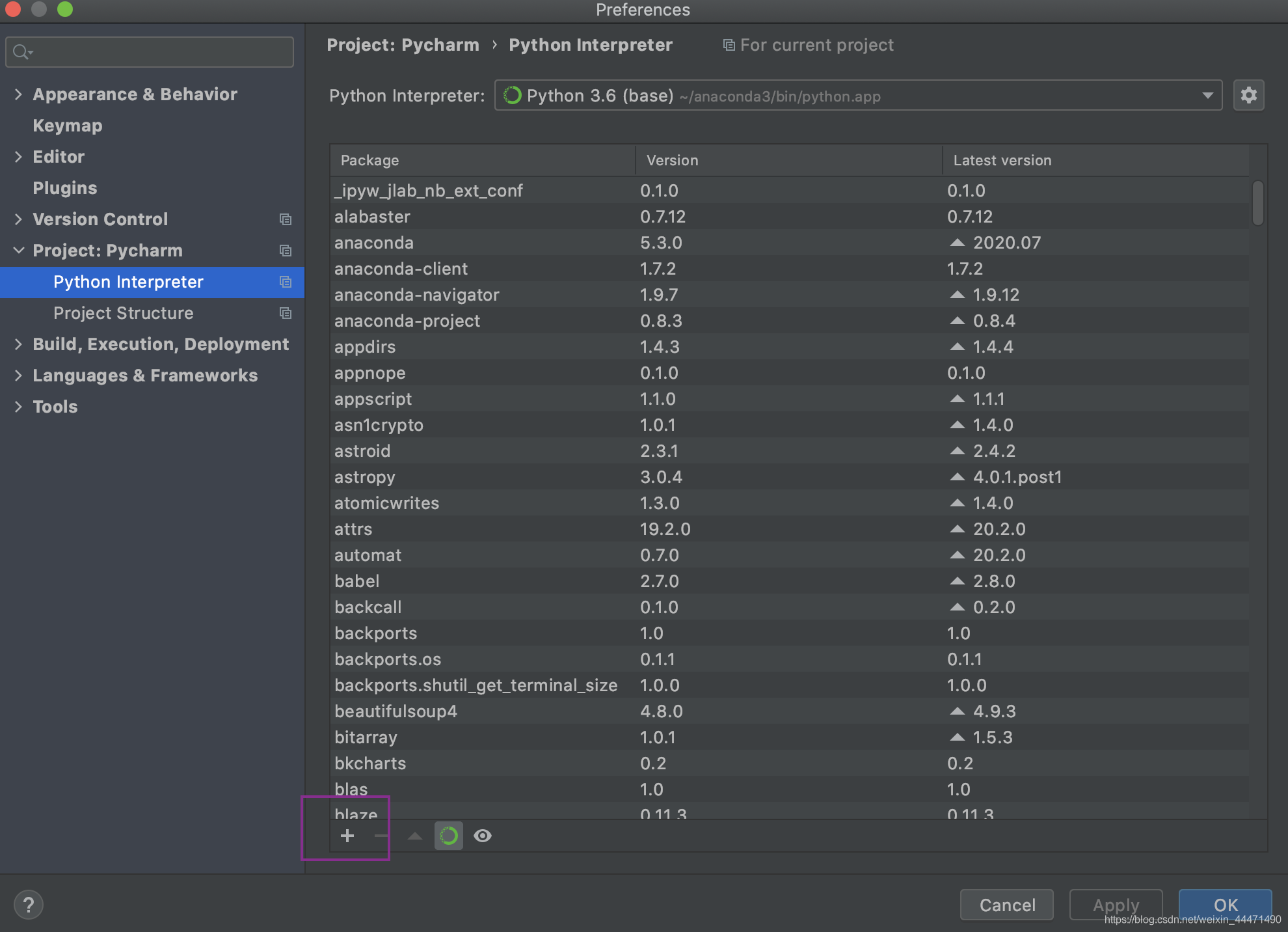Click upgrade arrow next to anaconda 2020.07
The image size is (1288, 932).
point(957,243)
